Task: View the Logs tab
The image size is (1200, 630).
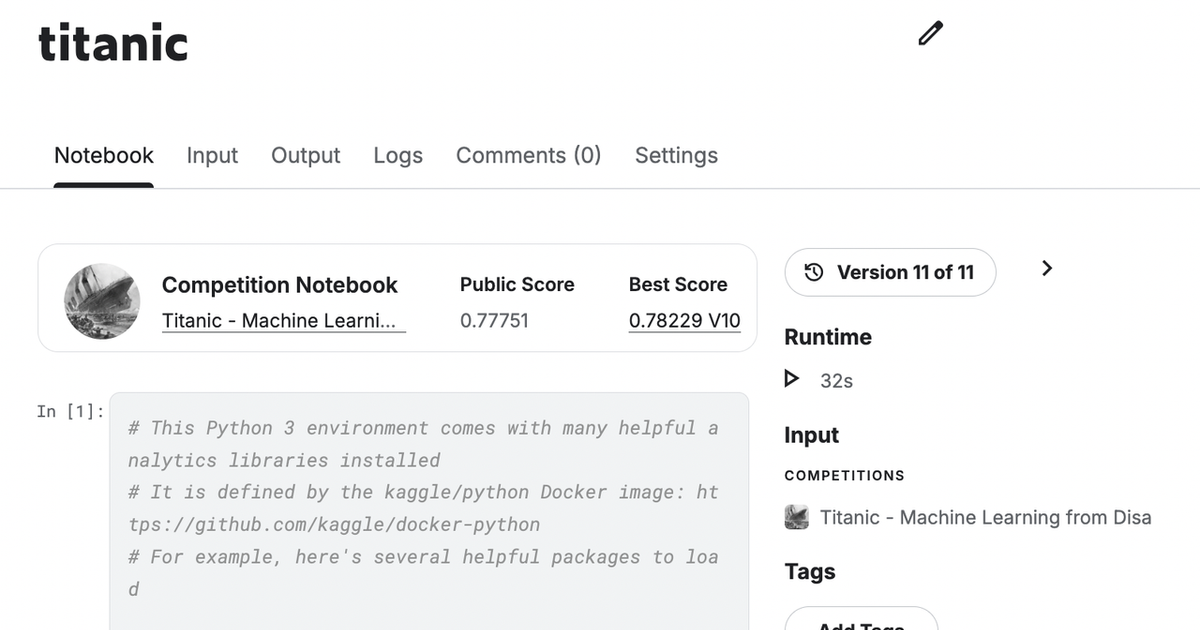Action: tap(398, 156)
